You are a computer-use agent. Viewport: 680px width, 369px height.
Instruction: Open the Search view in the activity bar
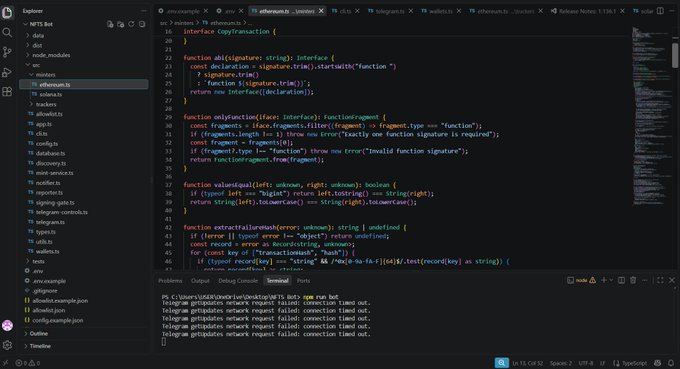point(7,33)
